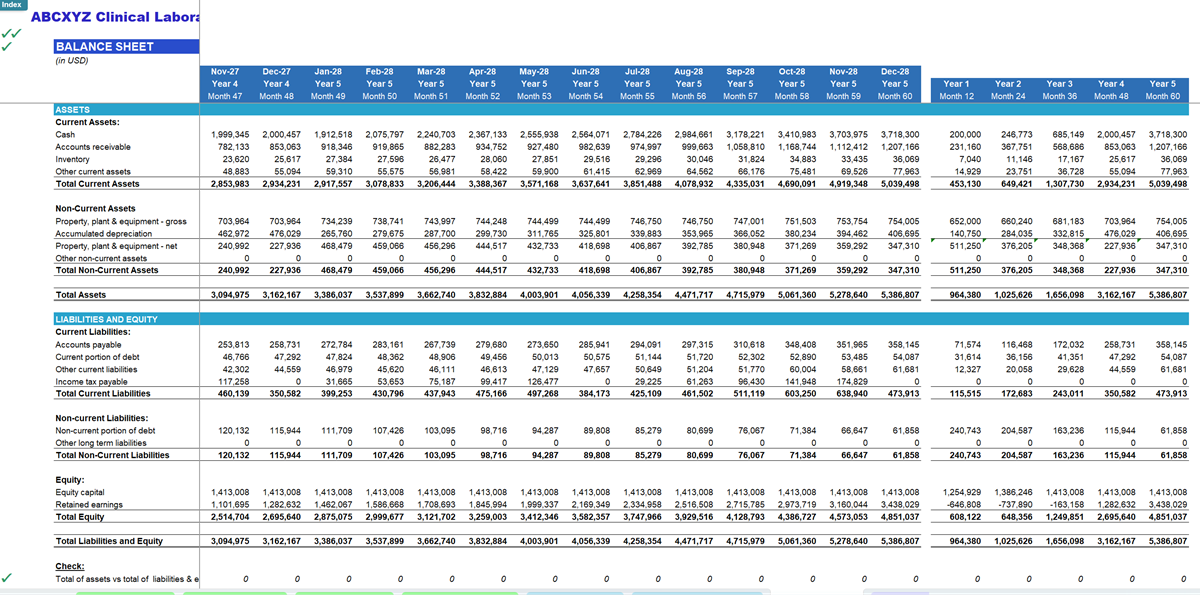This screenshot has width=1200, height=600.
Task: Select the "Cash" row label
Action: 65,134
